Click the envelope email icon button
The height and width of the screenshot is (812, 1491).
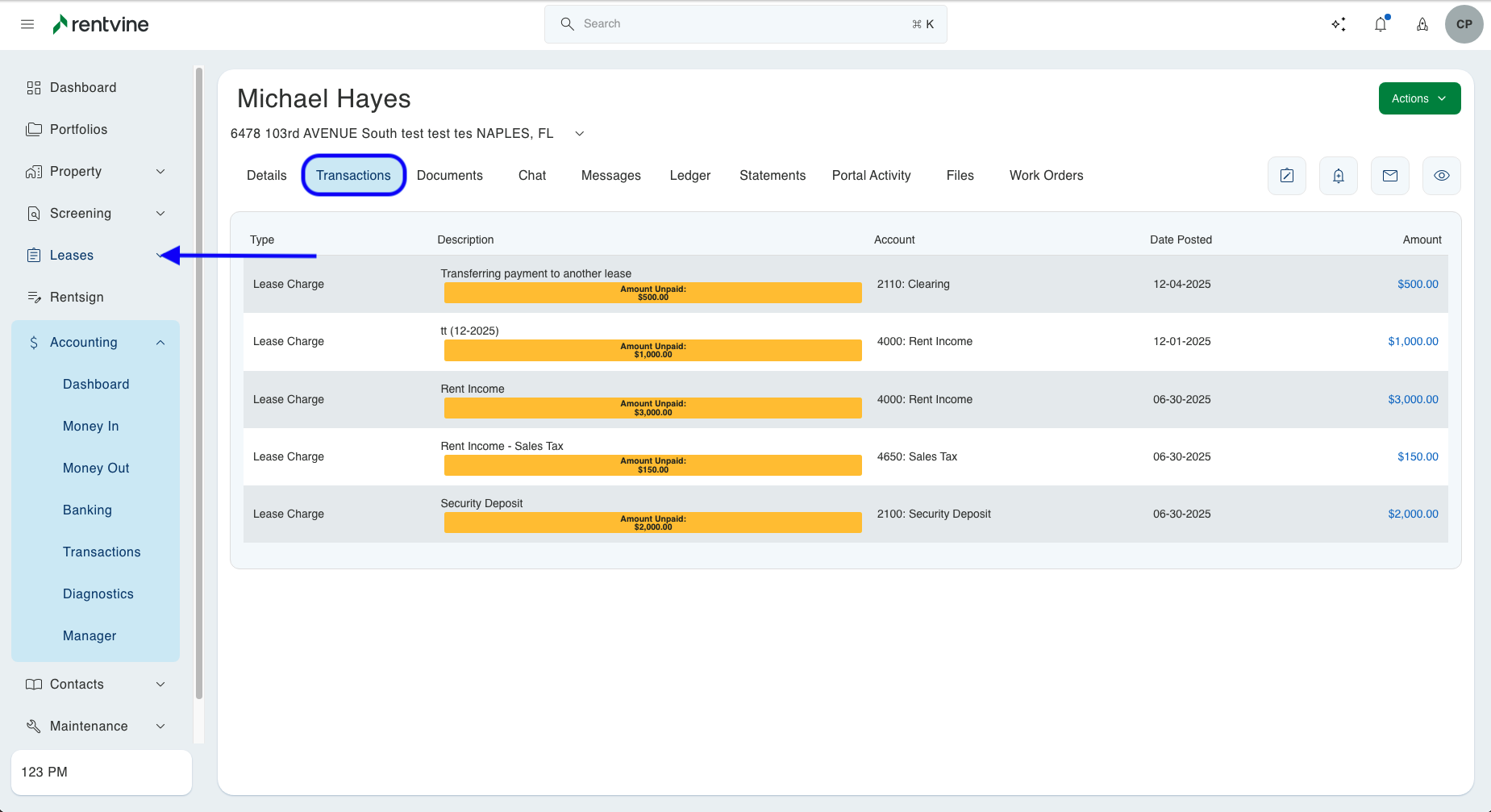click(x=1390, y=176)
